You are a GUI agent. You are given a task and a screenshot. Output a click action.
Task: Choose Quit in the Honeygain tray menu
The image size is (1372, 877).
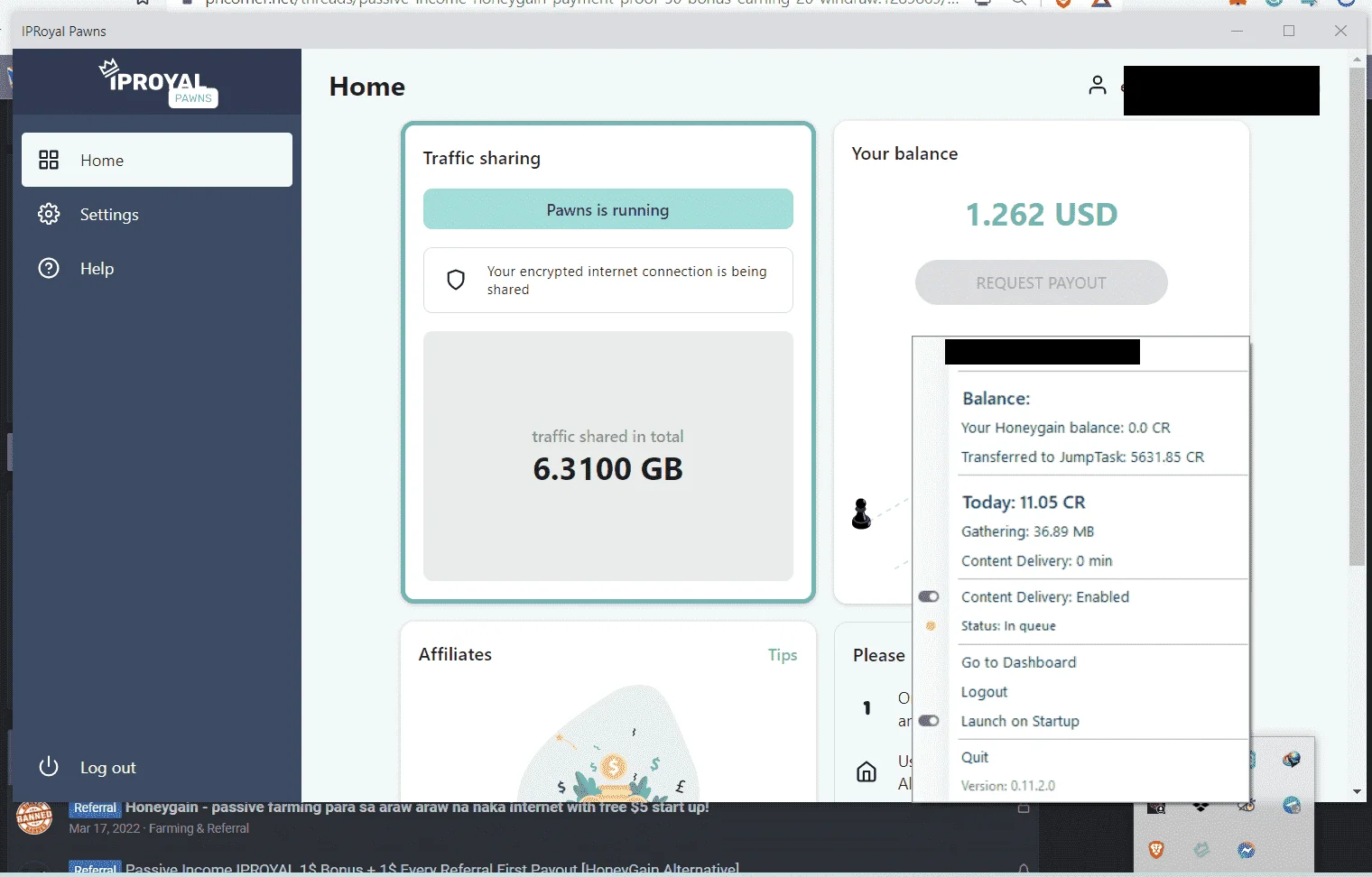tap(975, 757)
